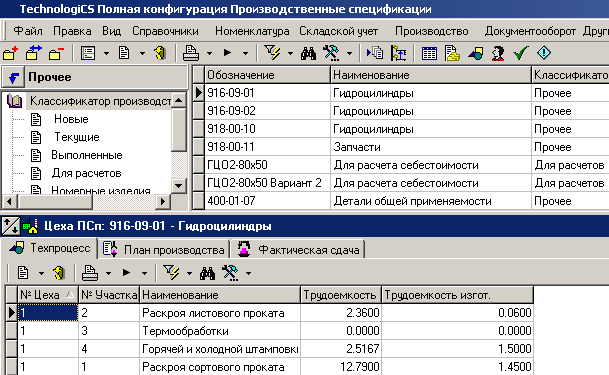Click the blue table grid icon
The height and width of the screenshot is (375, 609).
coord(429,53)
